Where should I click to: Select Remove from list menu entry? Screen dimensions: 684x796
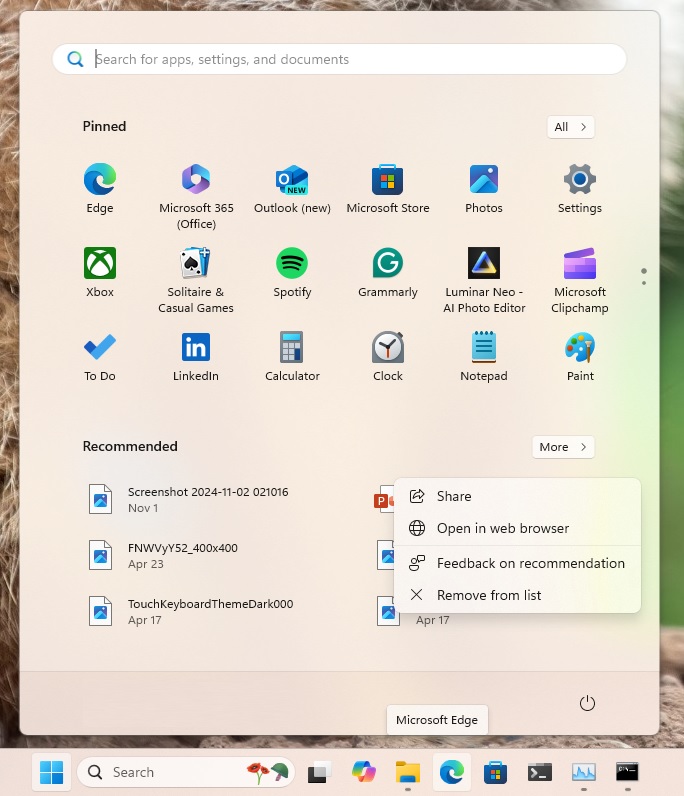(x=488, y=595)
